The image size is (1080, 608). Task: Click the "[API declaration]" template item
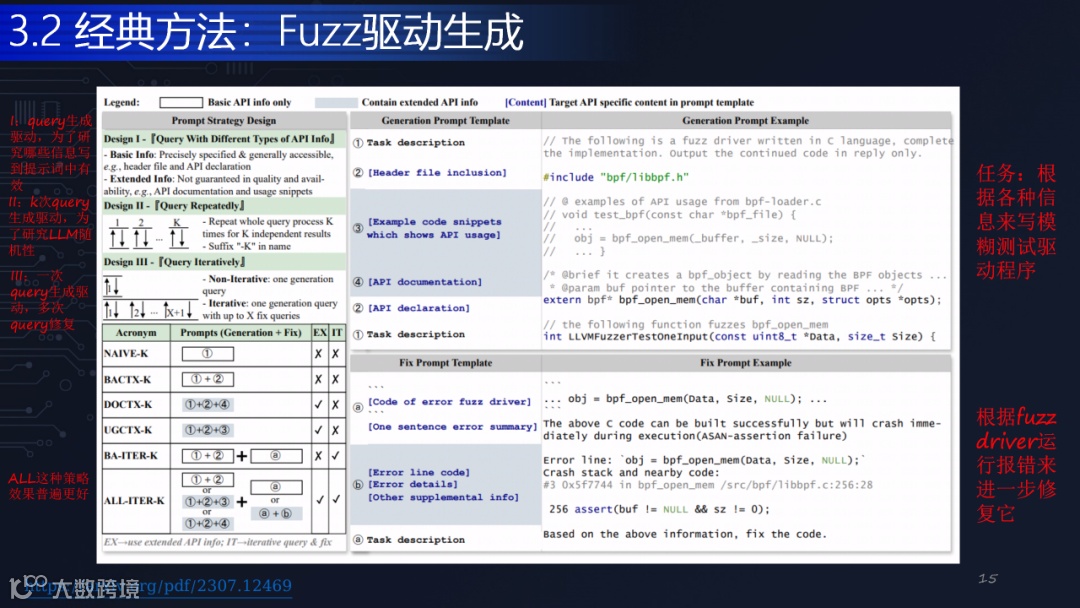418,308
